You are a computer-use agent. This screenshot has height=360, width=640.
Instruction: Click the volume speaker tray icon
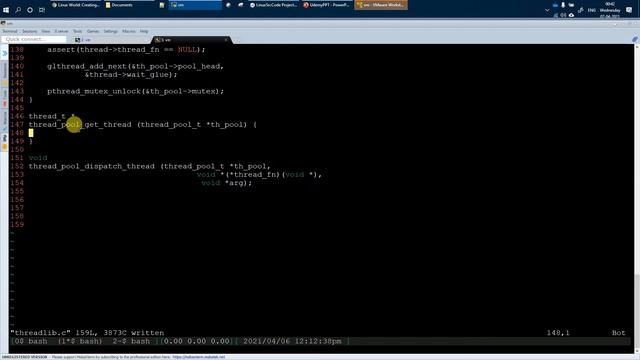563,16
